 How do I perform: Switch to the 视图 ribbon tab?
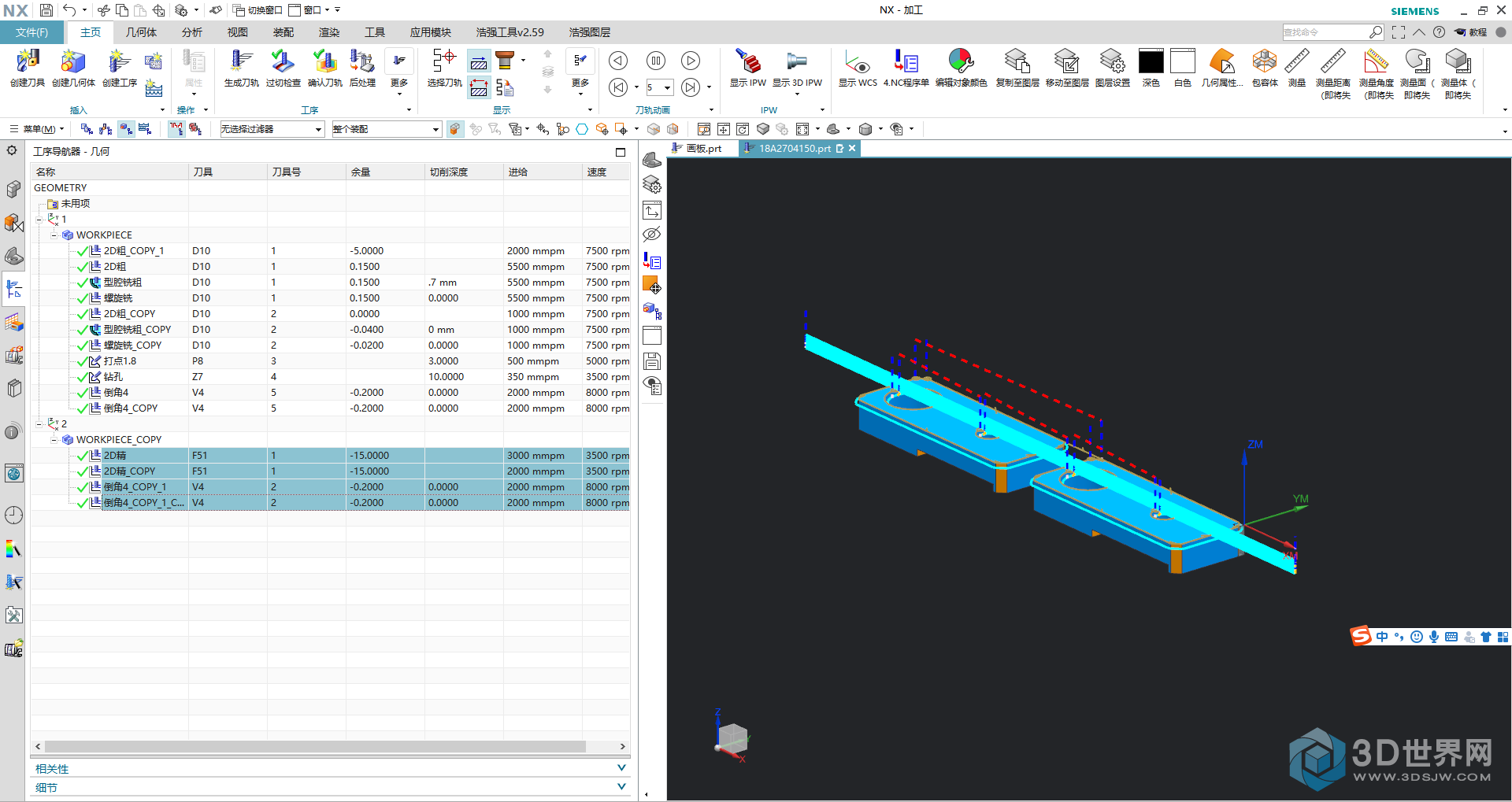pos(237,32)
